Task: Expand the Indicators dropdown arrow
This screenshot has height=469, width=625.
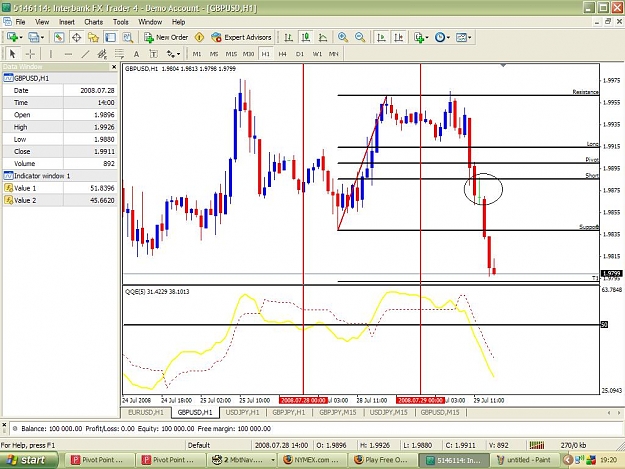Action: 427,38
